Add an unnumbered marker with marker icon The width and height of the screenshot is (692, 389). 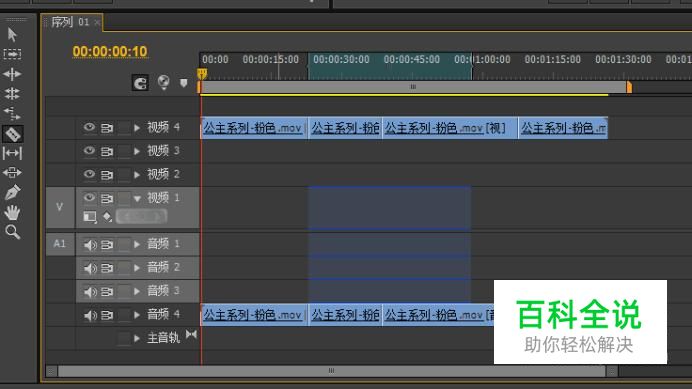(184, 83)
